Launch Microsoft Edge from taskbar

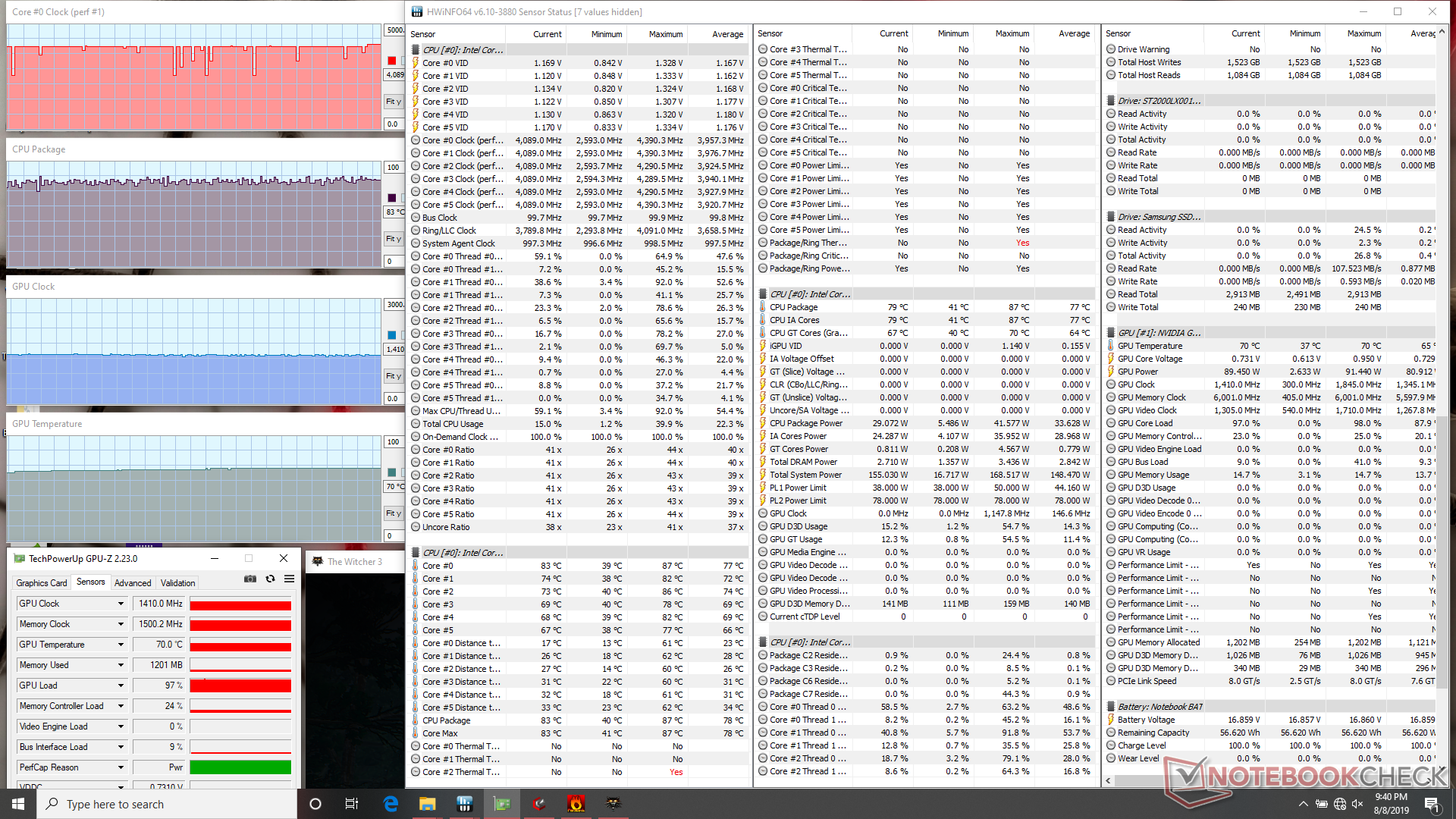391,804
